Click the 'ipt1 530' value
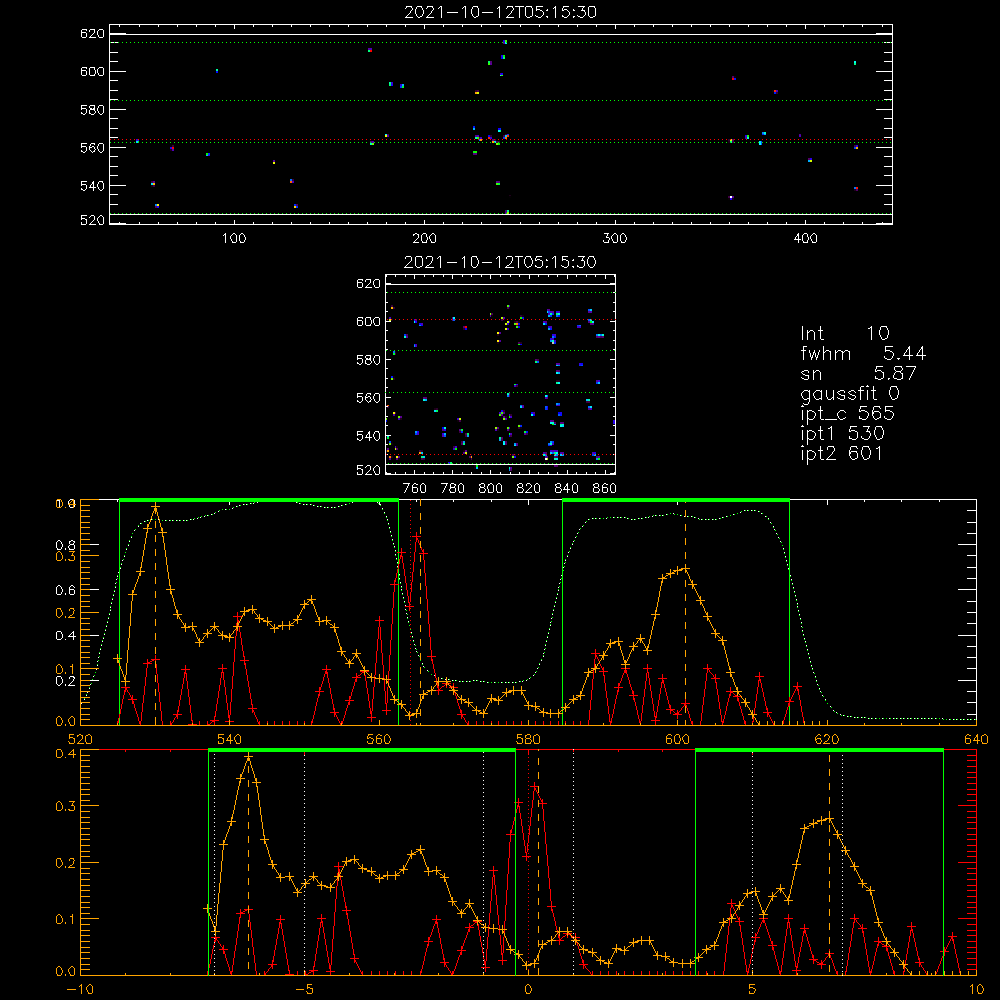 (x=842, y=434)
